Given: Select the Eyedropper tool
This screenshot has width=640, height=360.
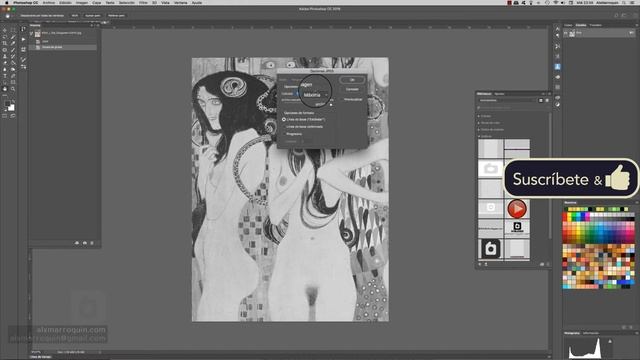Looking at the screenshot, I should click(13, 43).
